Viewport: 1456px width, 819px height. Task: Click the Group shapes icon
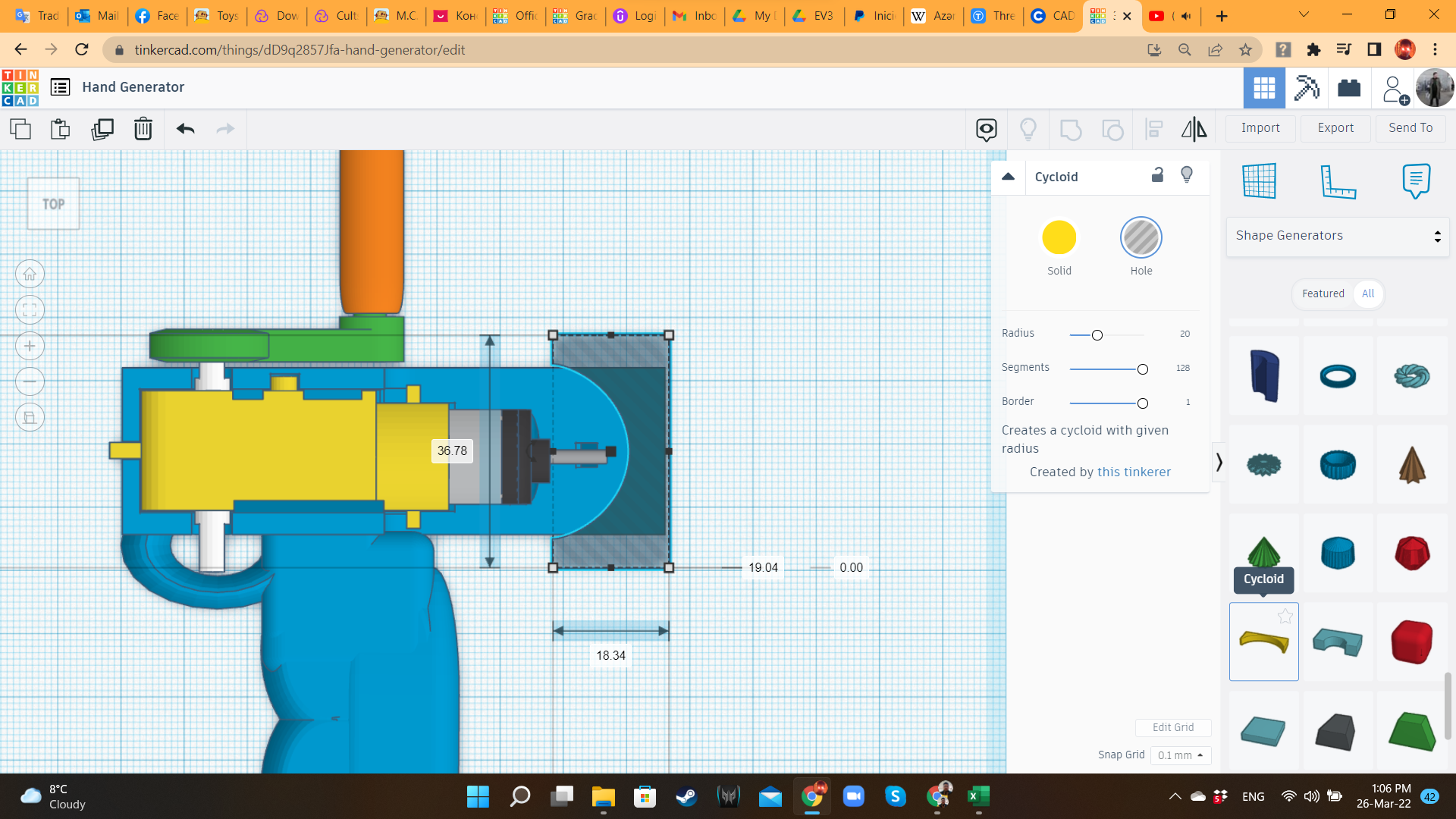click(x=1071, y=129)
